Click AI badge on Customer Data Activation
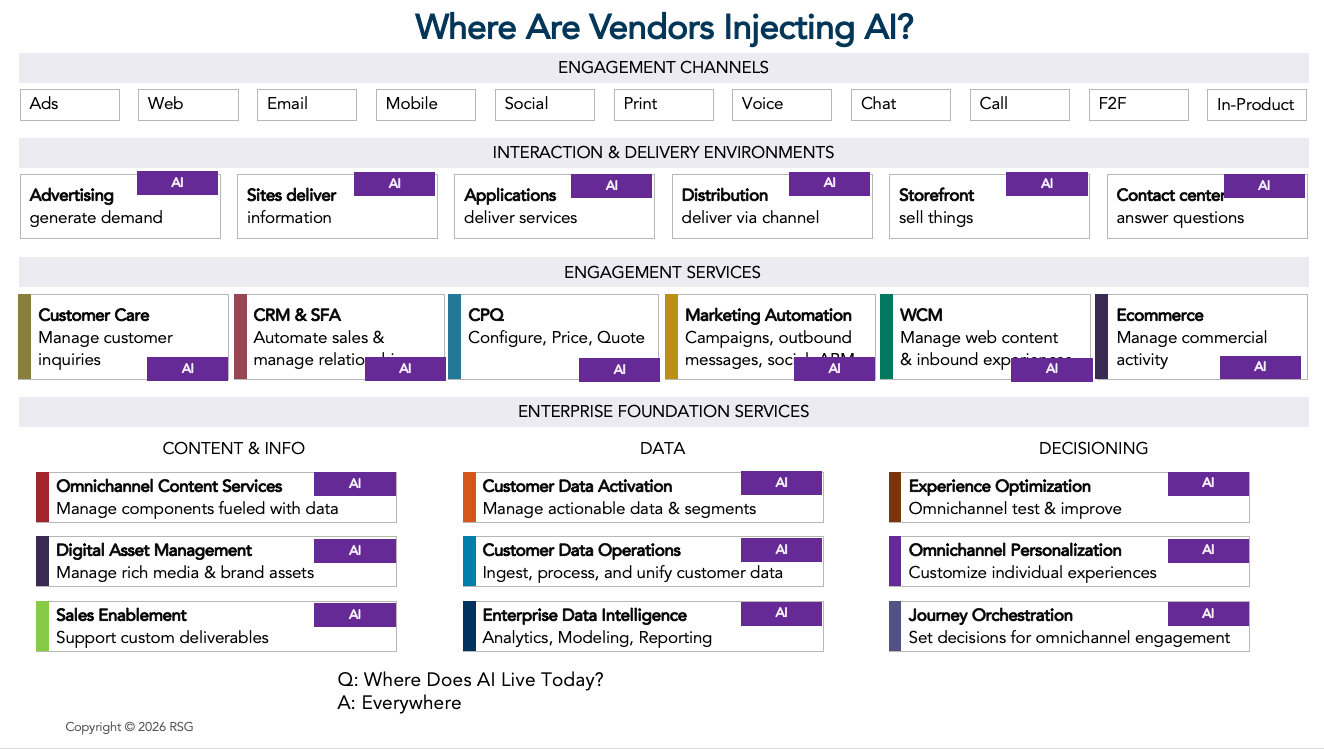The width and height of the screenshot is (1324, 749). pos(781,483)
